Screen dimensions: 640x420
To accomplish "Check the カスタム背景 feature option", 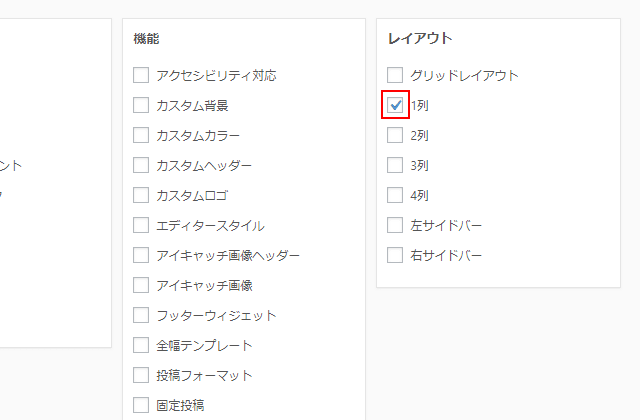I will tap(141, 105).
